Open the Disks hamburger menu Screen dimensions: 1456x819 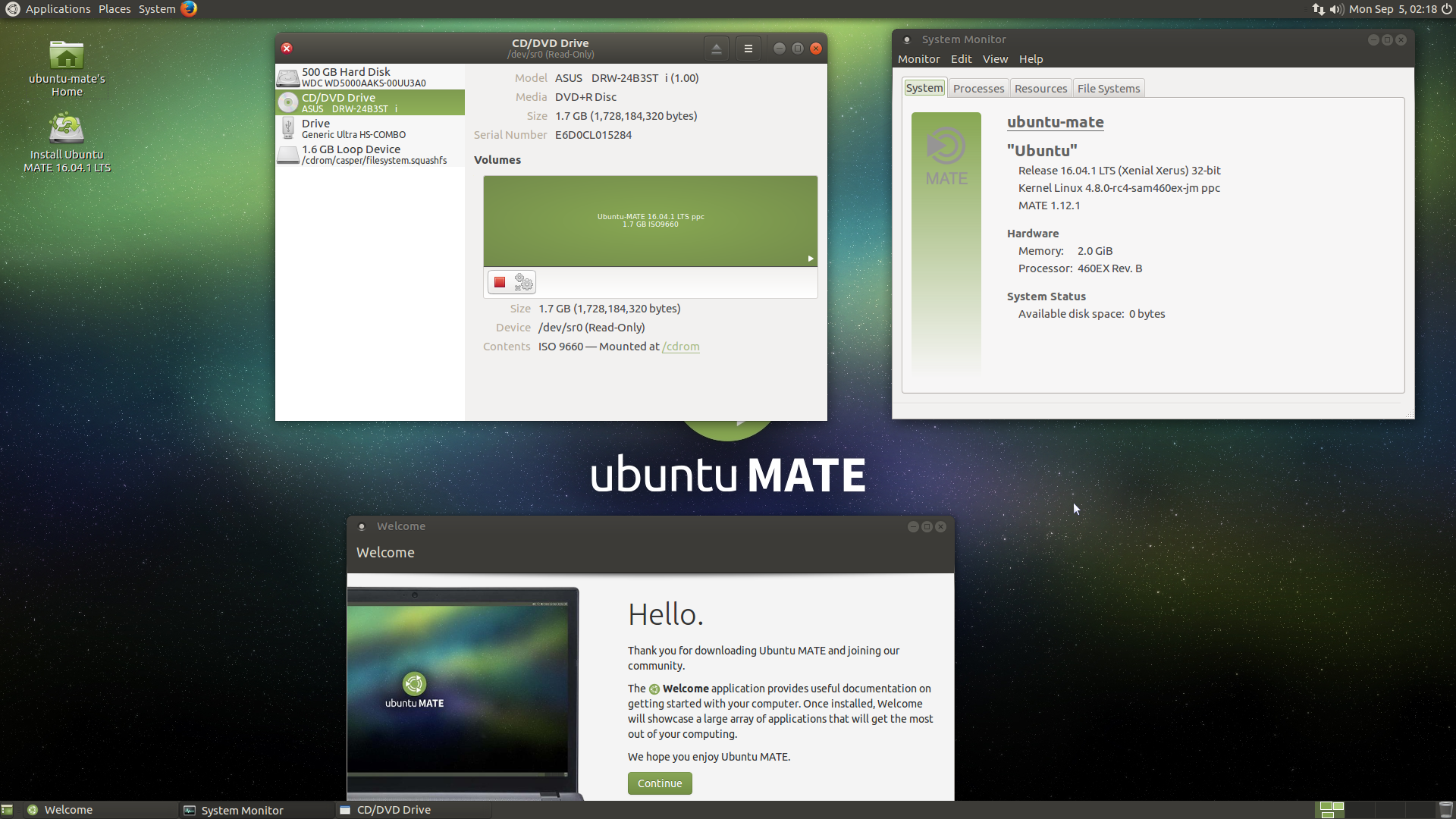(x=748, y=49)
